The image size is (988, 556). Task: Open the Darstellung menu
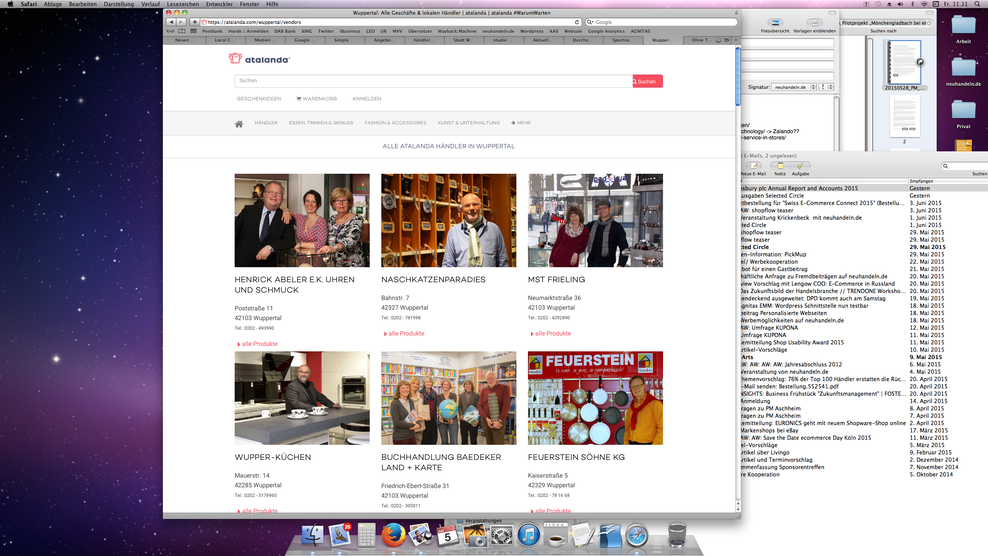[118, 4]
